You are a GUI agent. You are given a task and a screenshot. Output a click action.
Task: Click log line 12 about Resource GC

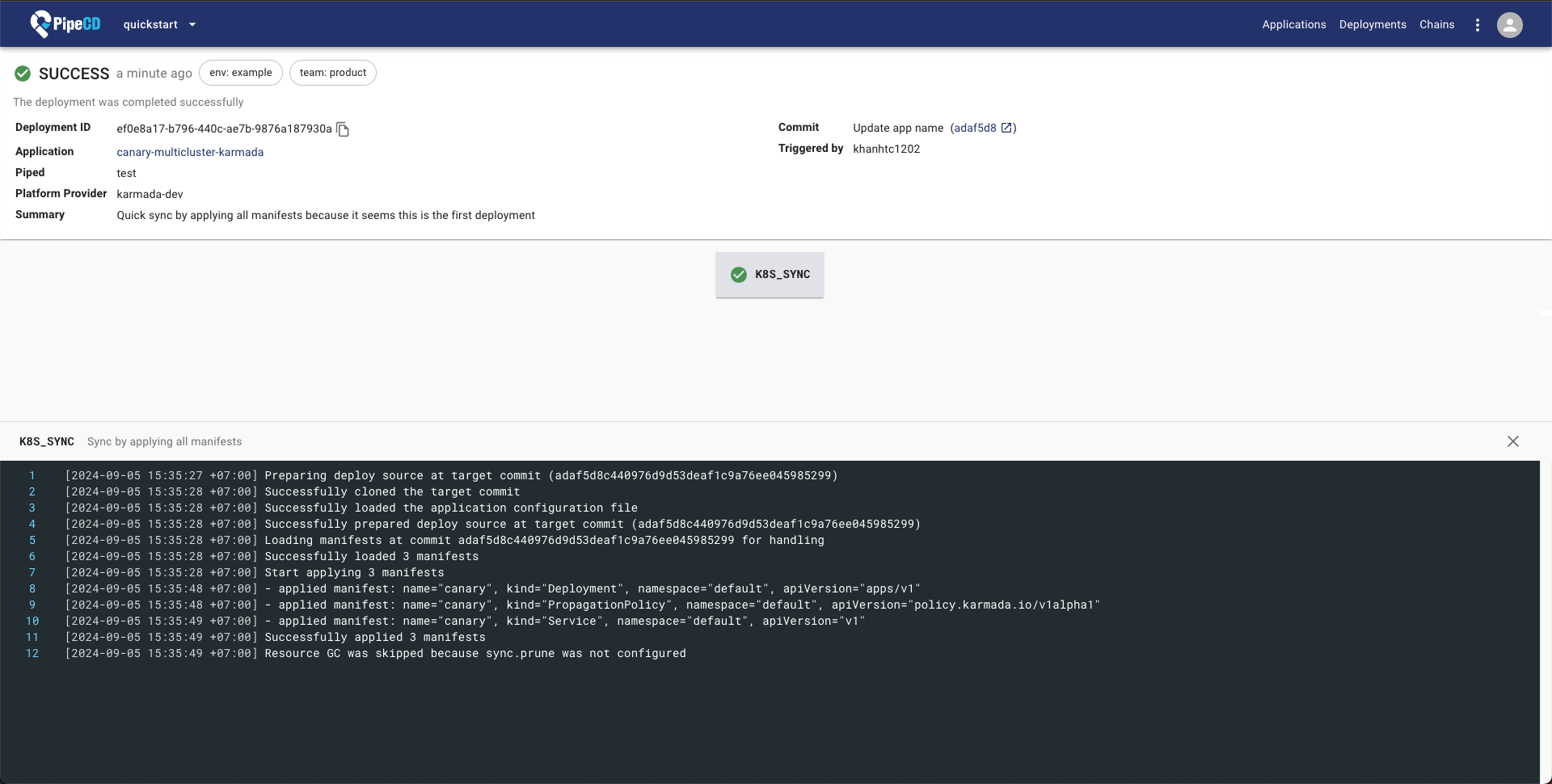474,653
